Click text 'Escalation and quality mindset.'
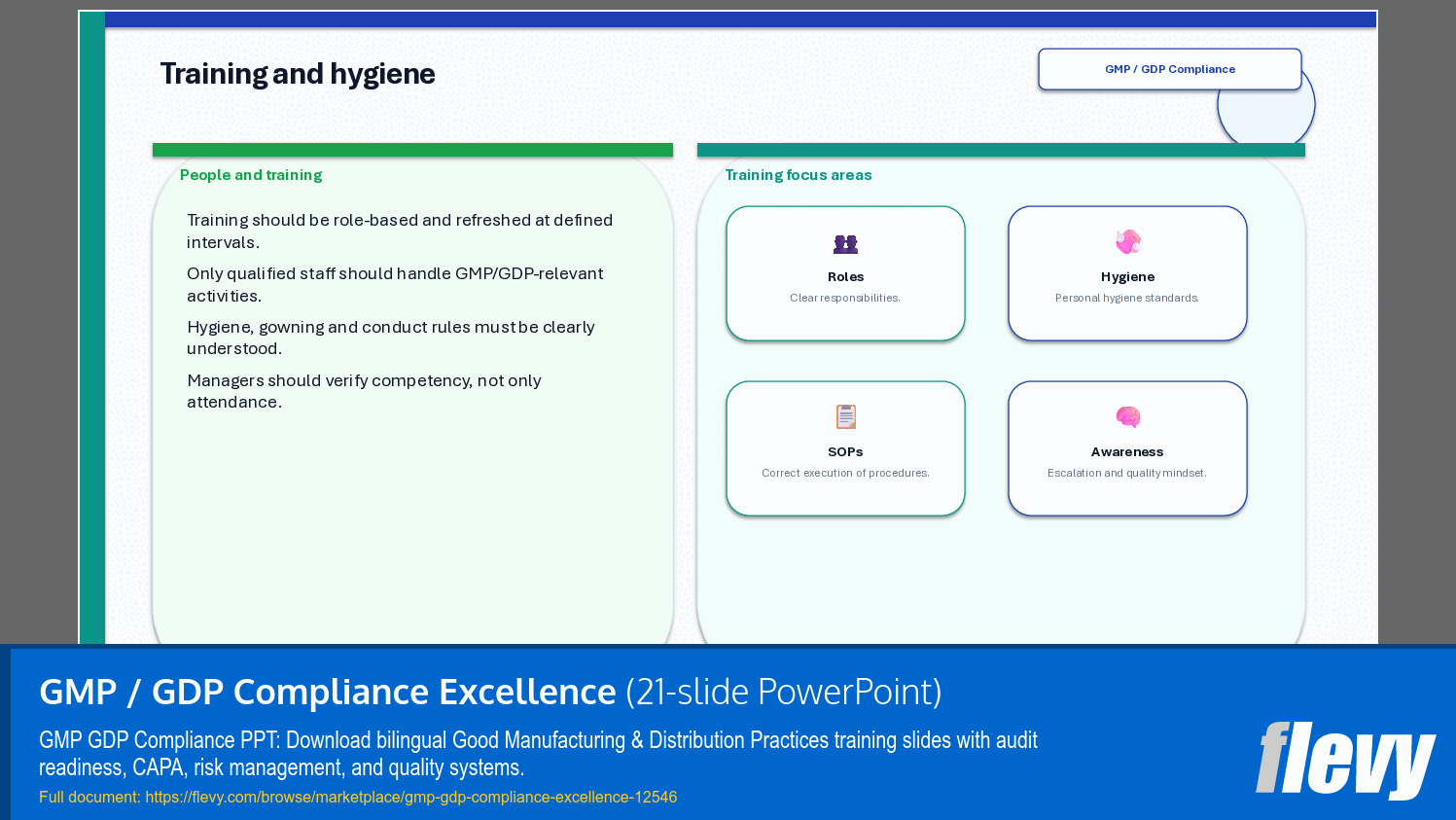Viewport: 1456px width, 820px height. 1127,473
